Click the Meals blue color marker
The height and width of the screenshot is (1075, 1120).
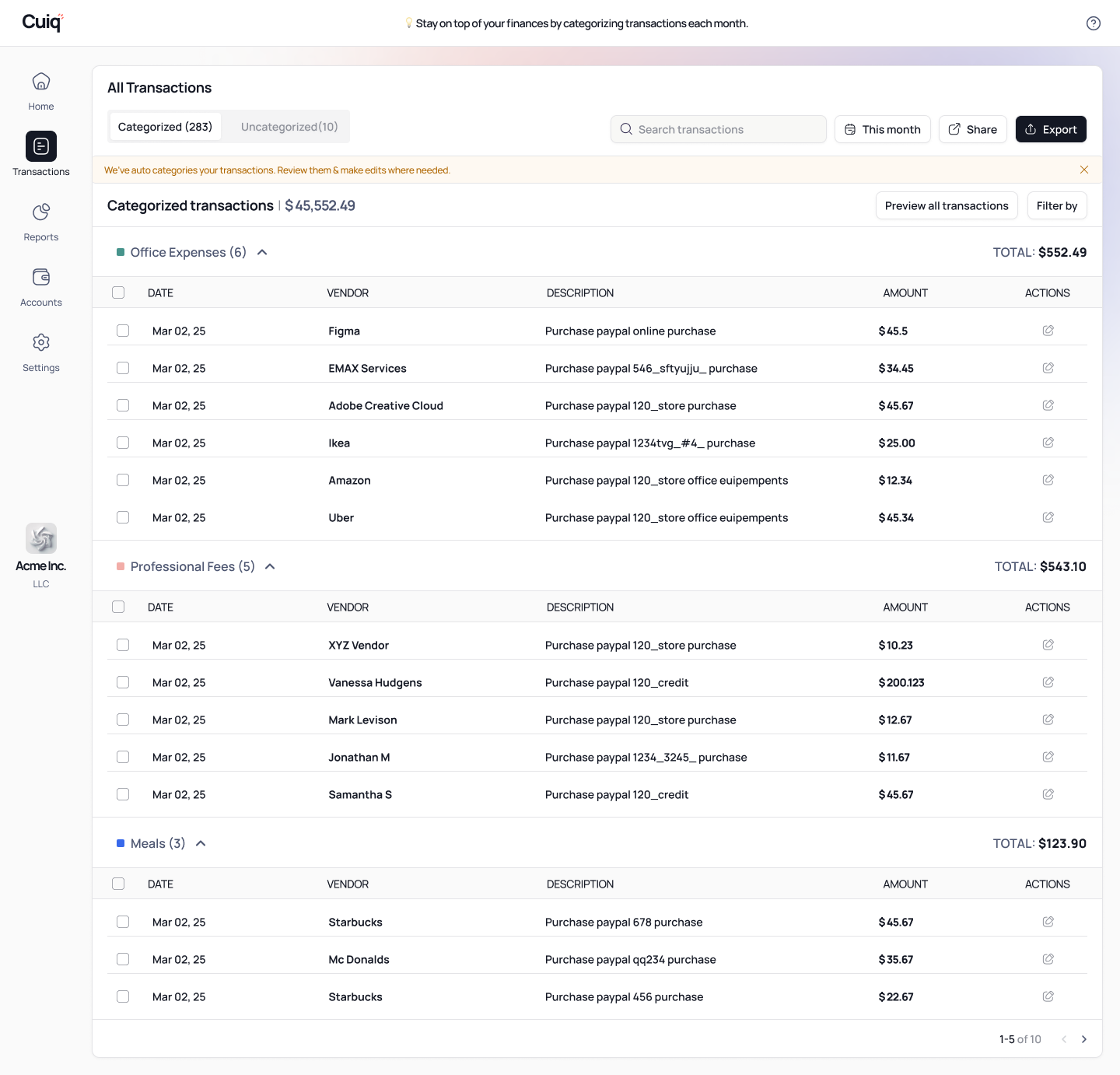click(121, 843)
